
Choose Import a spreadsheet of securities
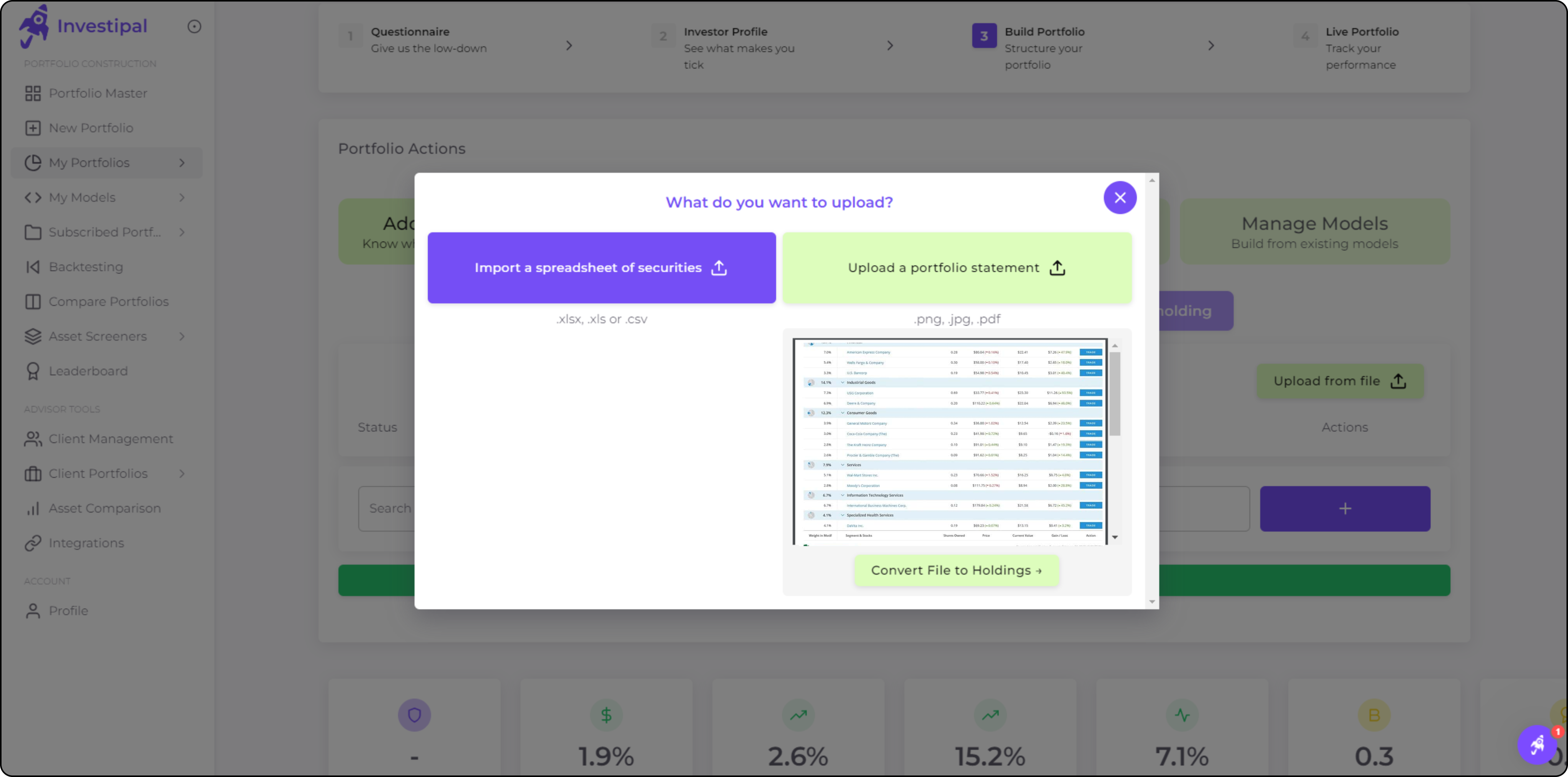pyautogui.click(x=601, y=268)
